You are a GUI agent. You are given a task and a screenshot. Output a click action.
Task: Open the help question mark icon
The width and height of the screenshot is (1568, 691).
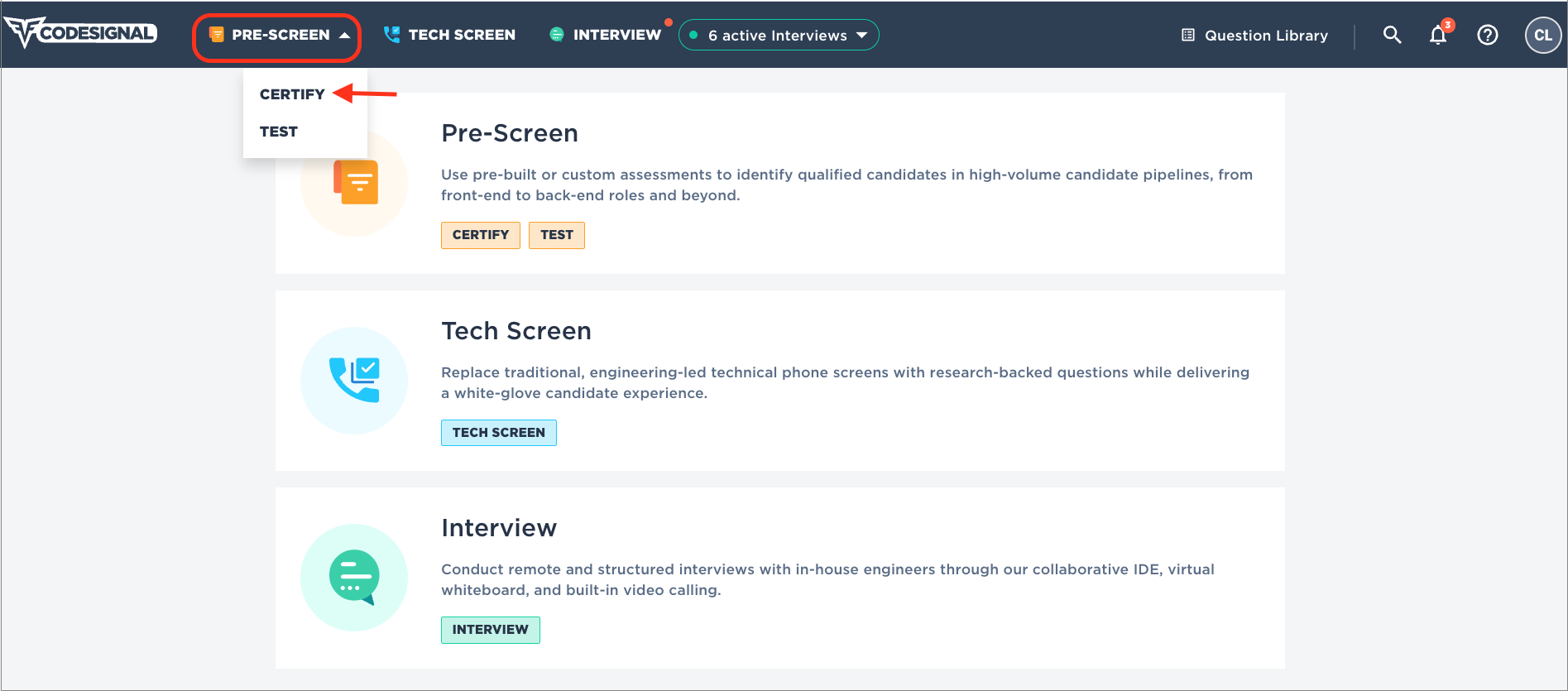tap(1488, 35)
